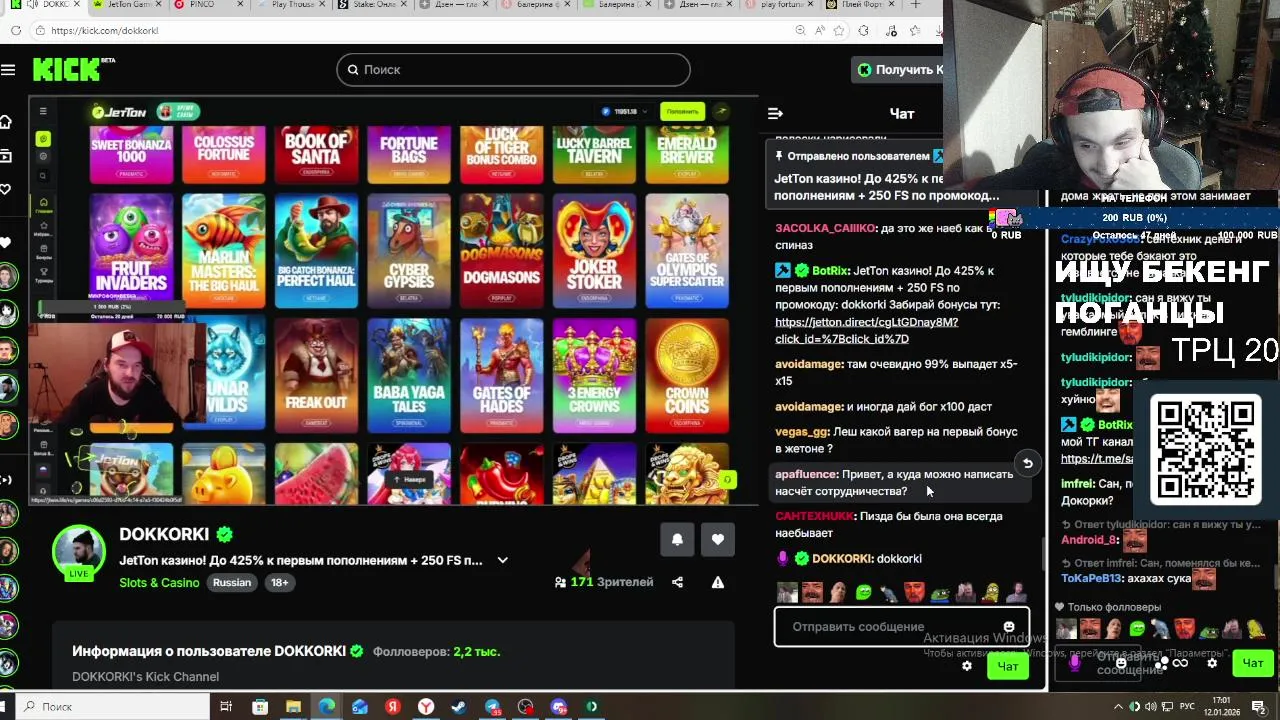1280x720 pixels.
Task: Open Gates of Hades slot
Action: 502,375
